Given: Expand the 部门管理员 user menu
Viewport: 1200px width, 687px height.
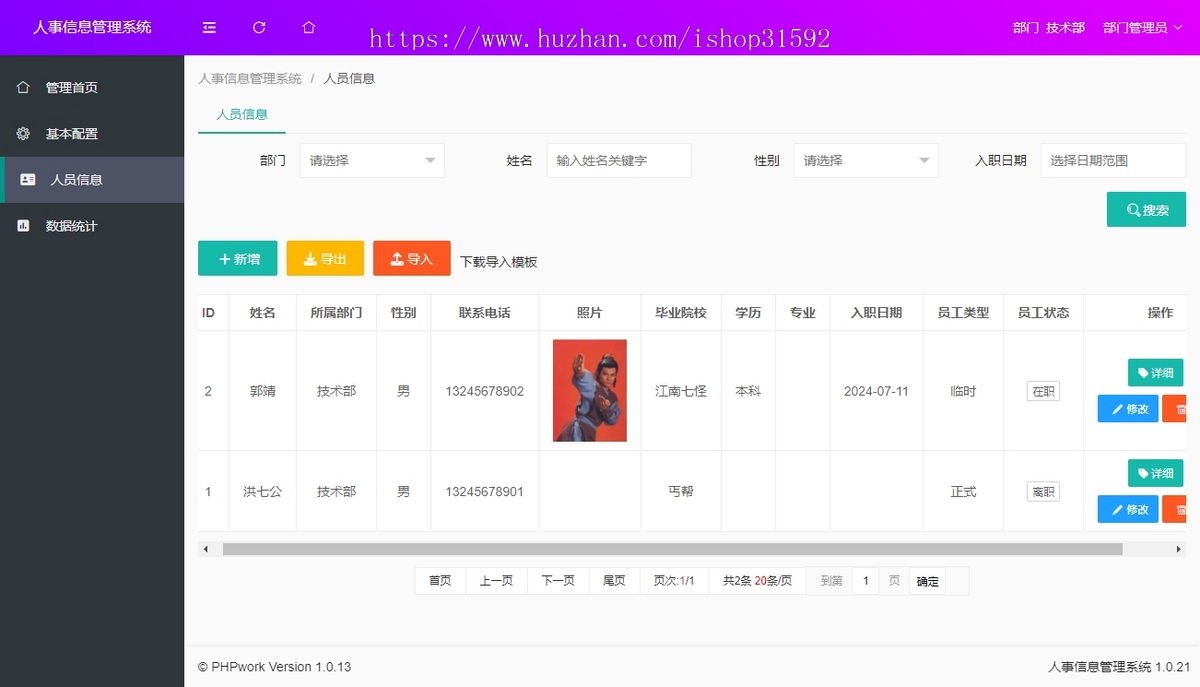Looking at the screenshot, I should click(x=1143, y=28).
